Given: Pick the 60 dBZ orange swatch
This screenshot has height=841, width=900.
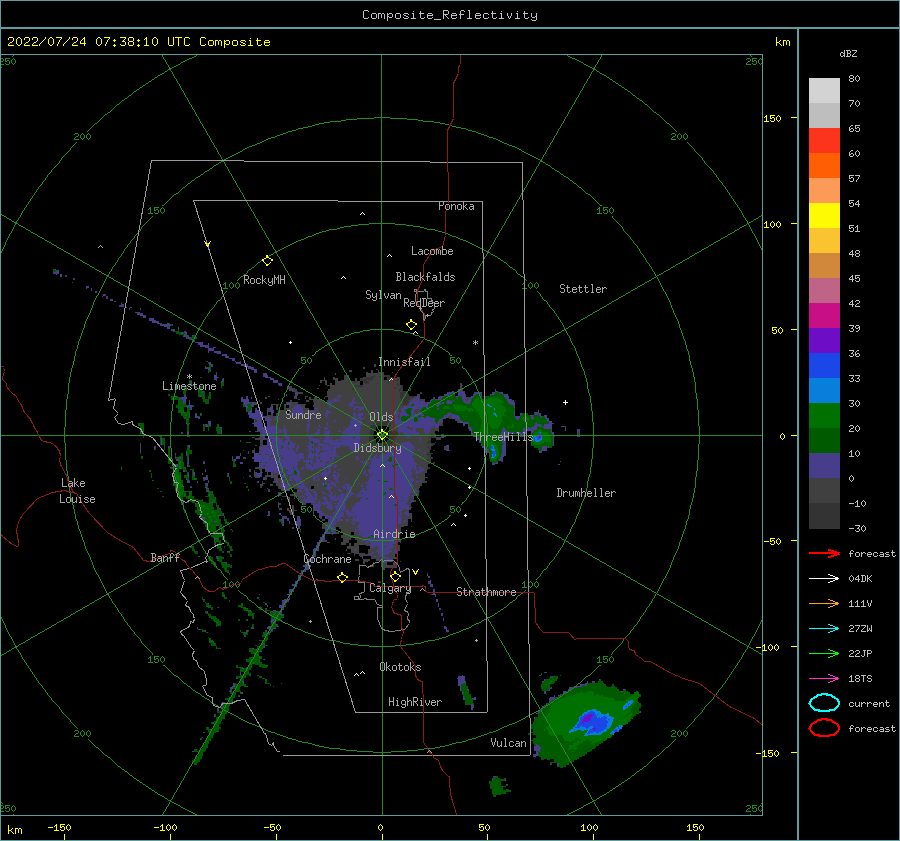Looking at the screenshot, I should click(x=824, y=165).
